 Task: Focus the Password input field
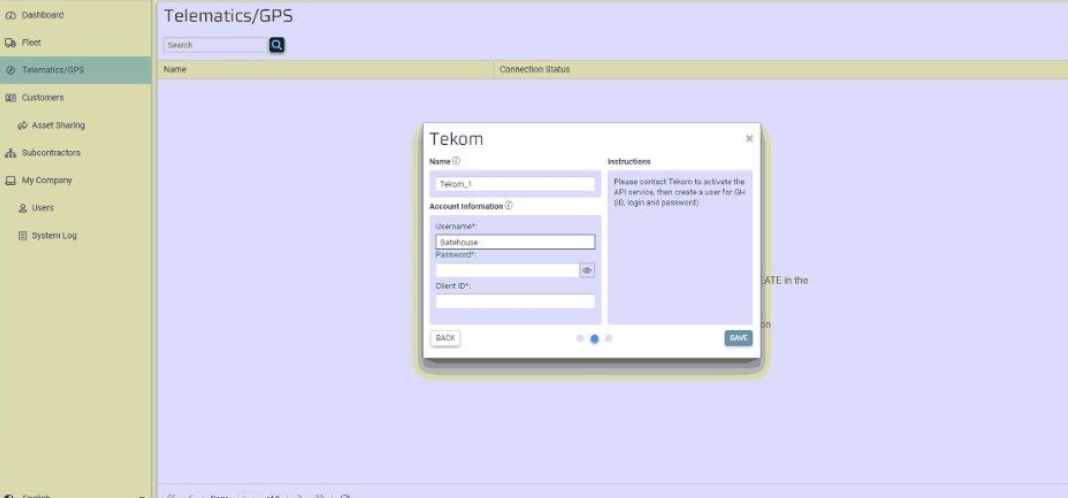(507, 270)
